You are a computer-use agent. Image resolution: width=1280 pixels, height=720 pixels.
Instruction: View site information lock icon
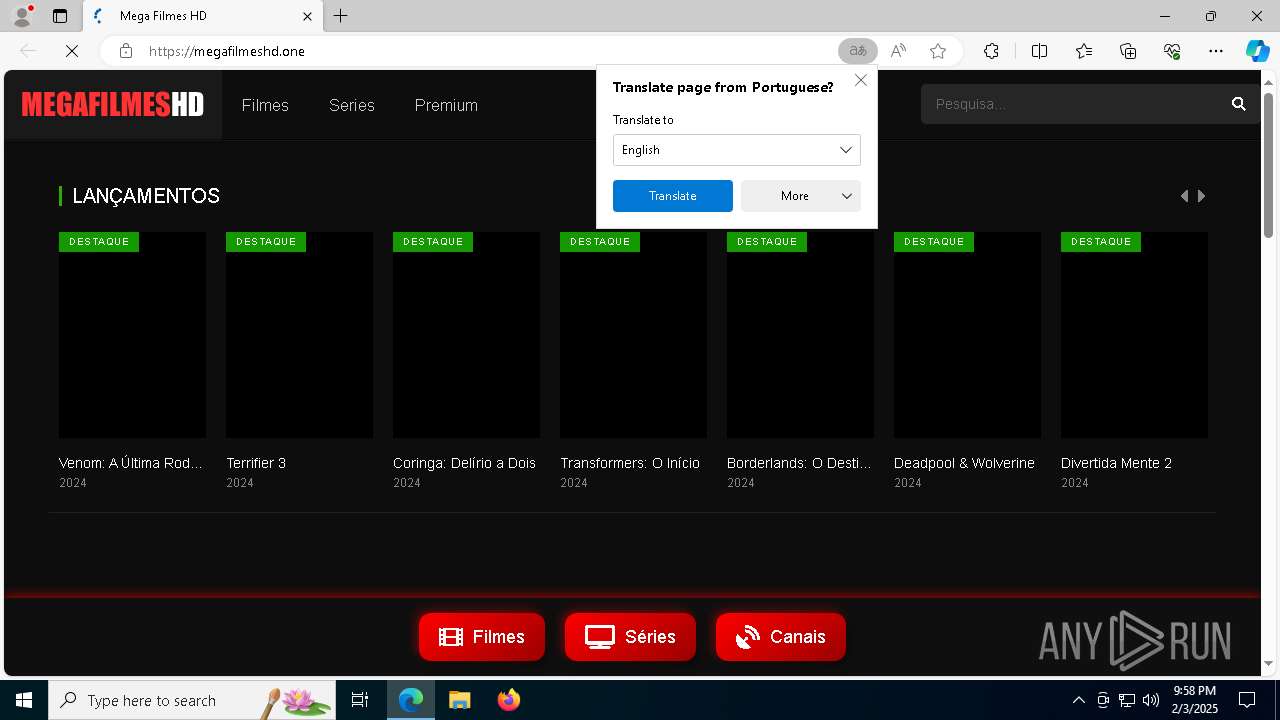(126, 51)
